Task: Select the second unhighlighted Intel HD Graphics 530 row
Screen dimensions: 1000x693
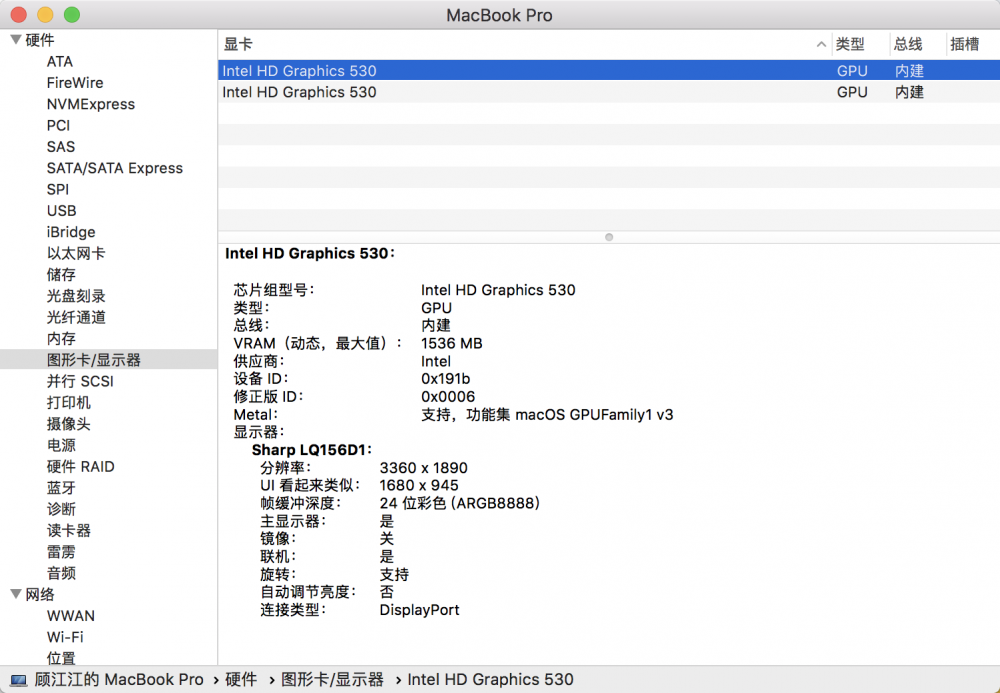Action: pyautogui.click(x=609, y=92)
